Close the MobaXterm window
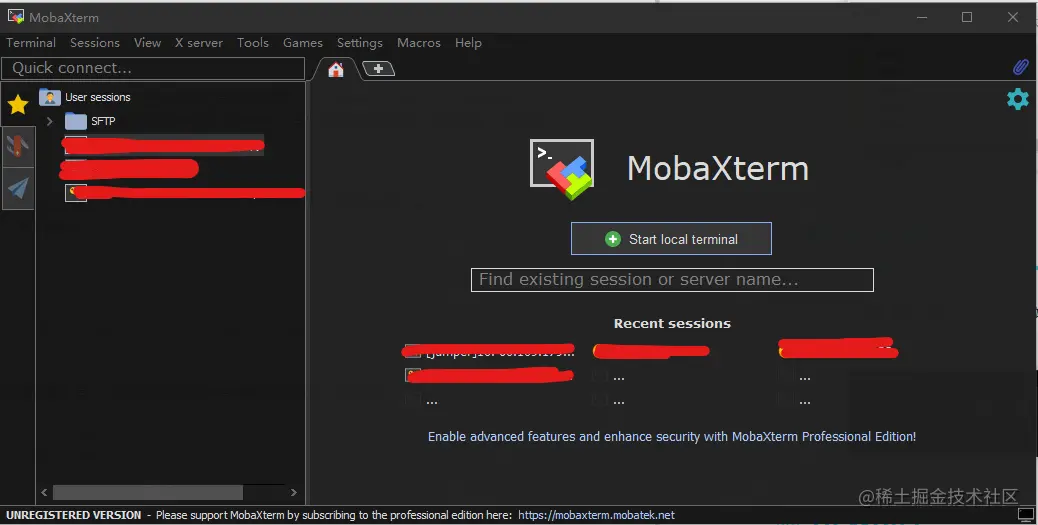This screenshot has height=525, width=1038. click(x=1013, y=17)
